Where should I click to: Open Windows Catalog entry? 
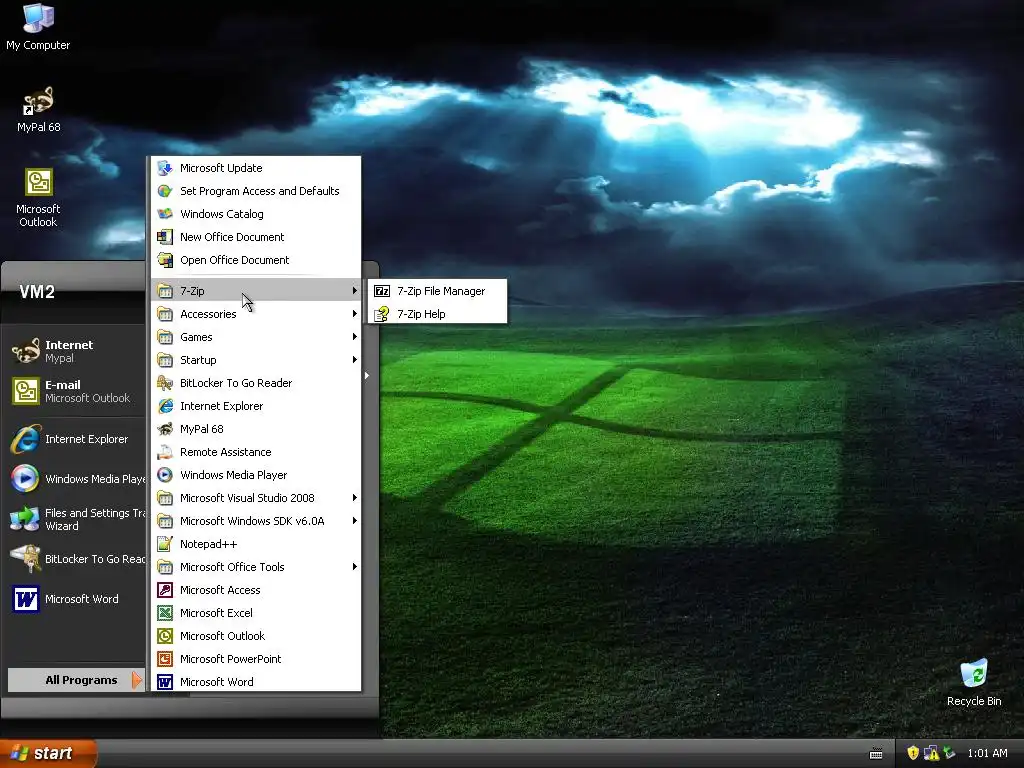click(256, 214)
